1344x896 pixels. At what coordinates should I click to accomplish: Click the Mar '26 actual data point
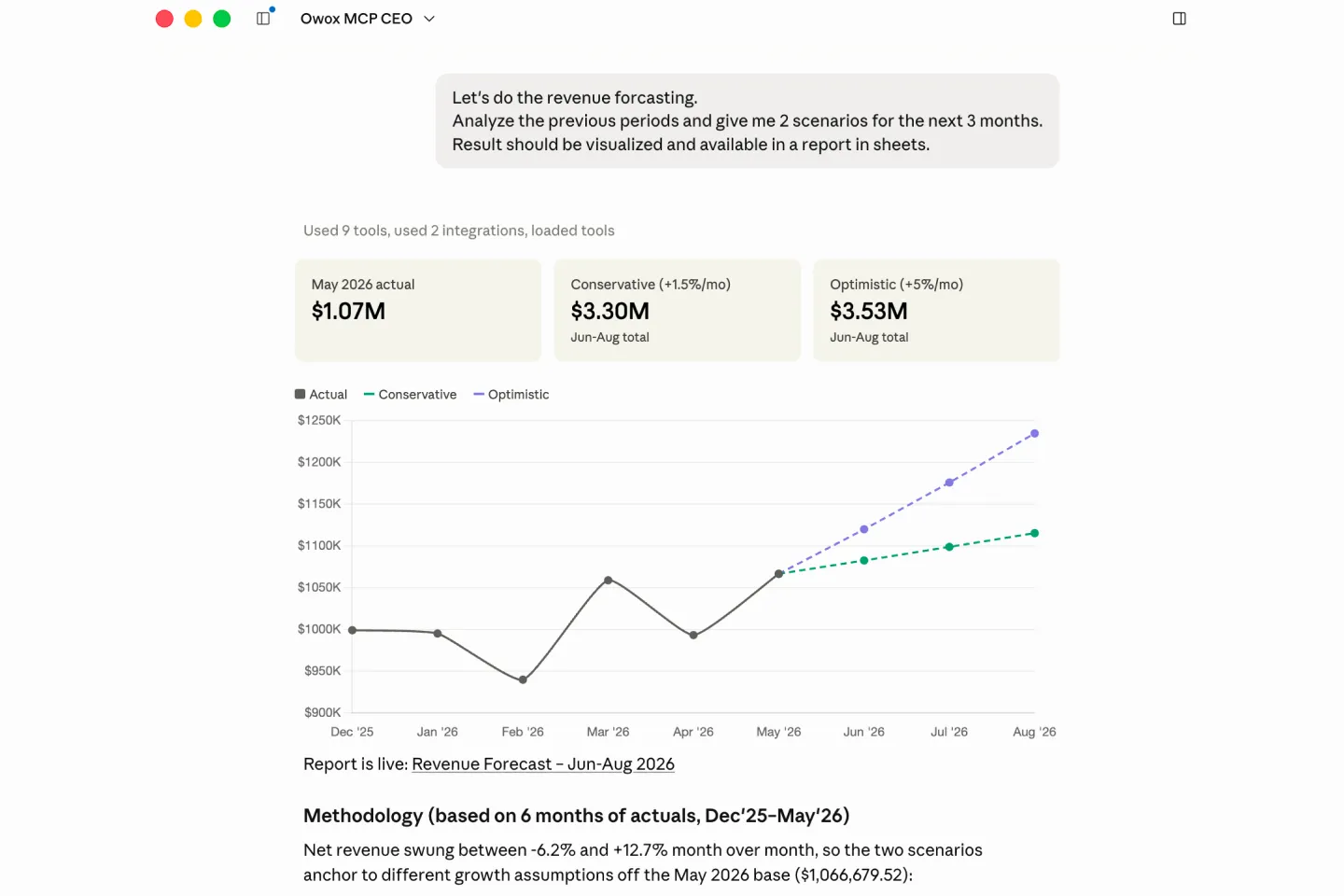point(609,581)
